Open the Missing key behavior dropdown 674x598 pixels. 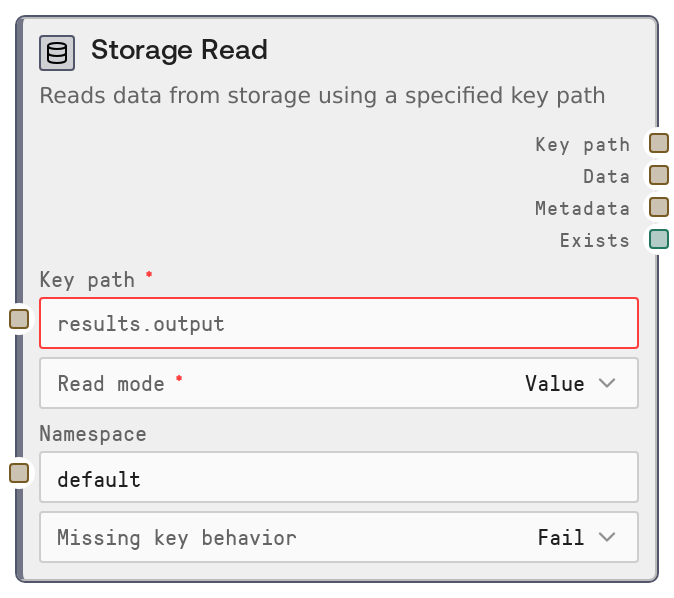(x=338, y=537)
